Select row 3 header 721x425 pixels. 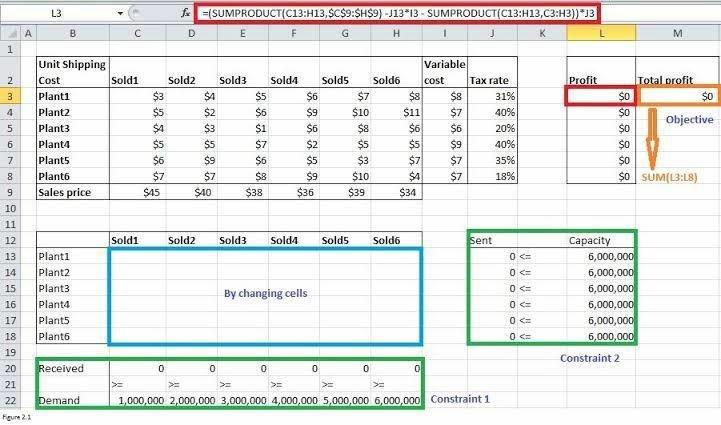click(x=10, y=97)
